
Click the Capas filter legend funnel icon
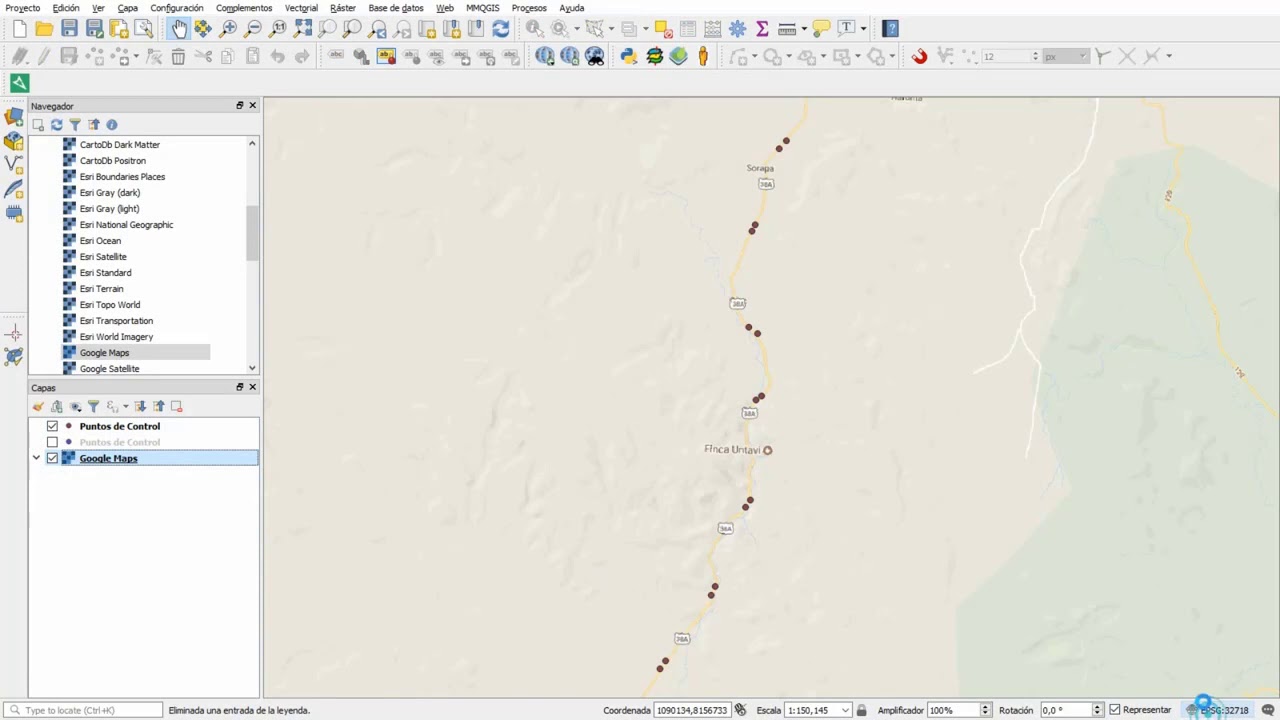coord(93,406)
